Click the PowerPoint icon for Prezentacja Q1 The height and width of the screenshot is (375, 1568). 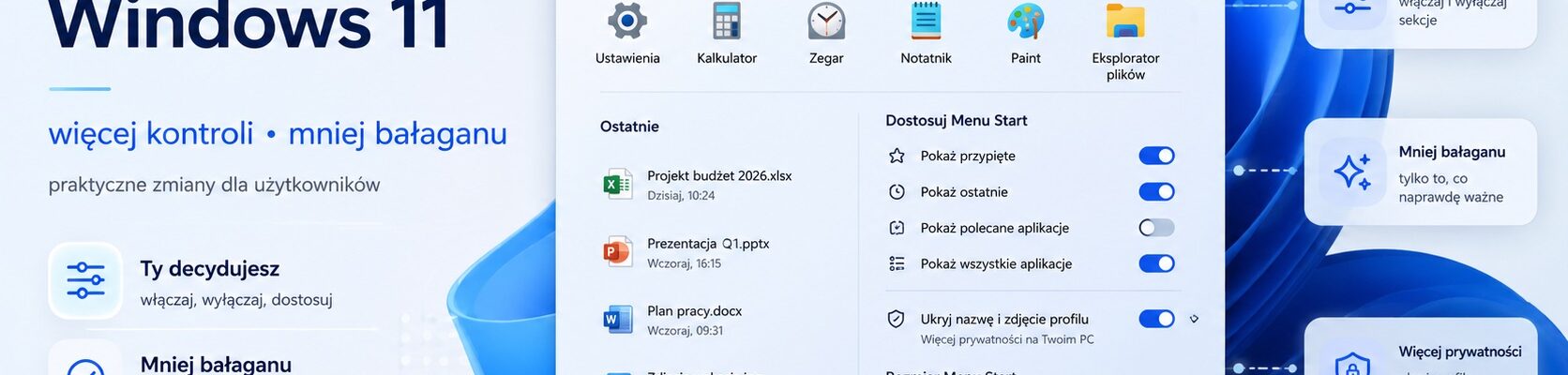[617, 252]
